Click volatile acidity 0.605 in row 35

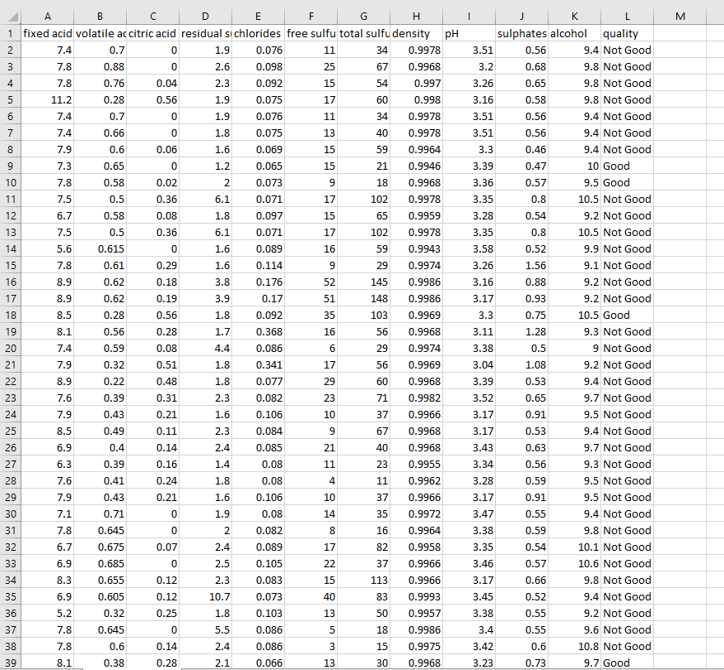tap(100, 597)
